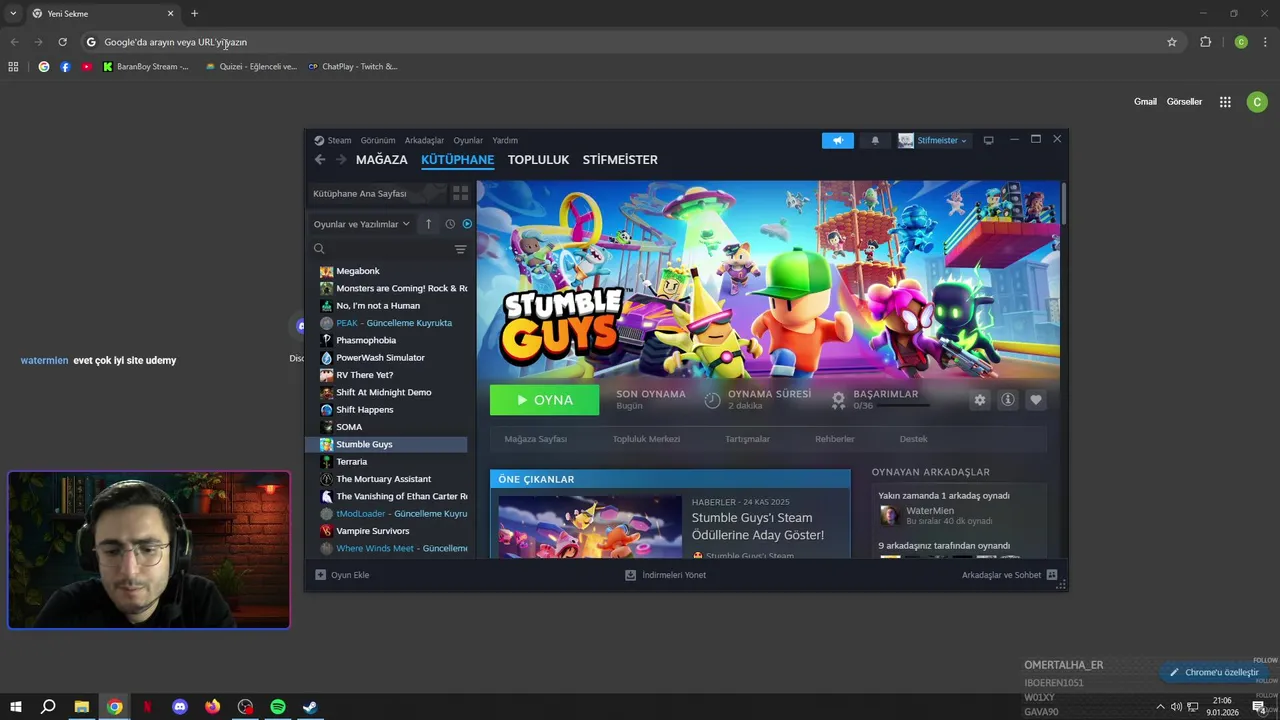Open Mağaza Sayfası game tab

535,439
